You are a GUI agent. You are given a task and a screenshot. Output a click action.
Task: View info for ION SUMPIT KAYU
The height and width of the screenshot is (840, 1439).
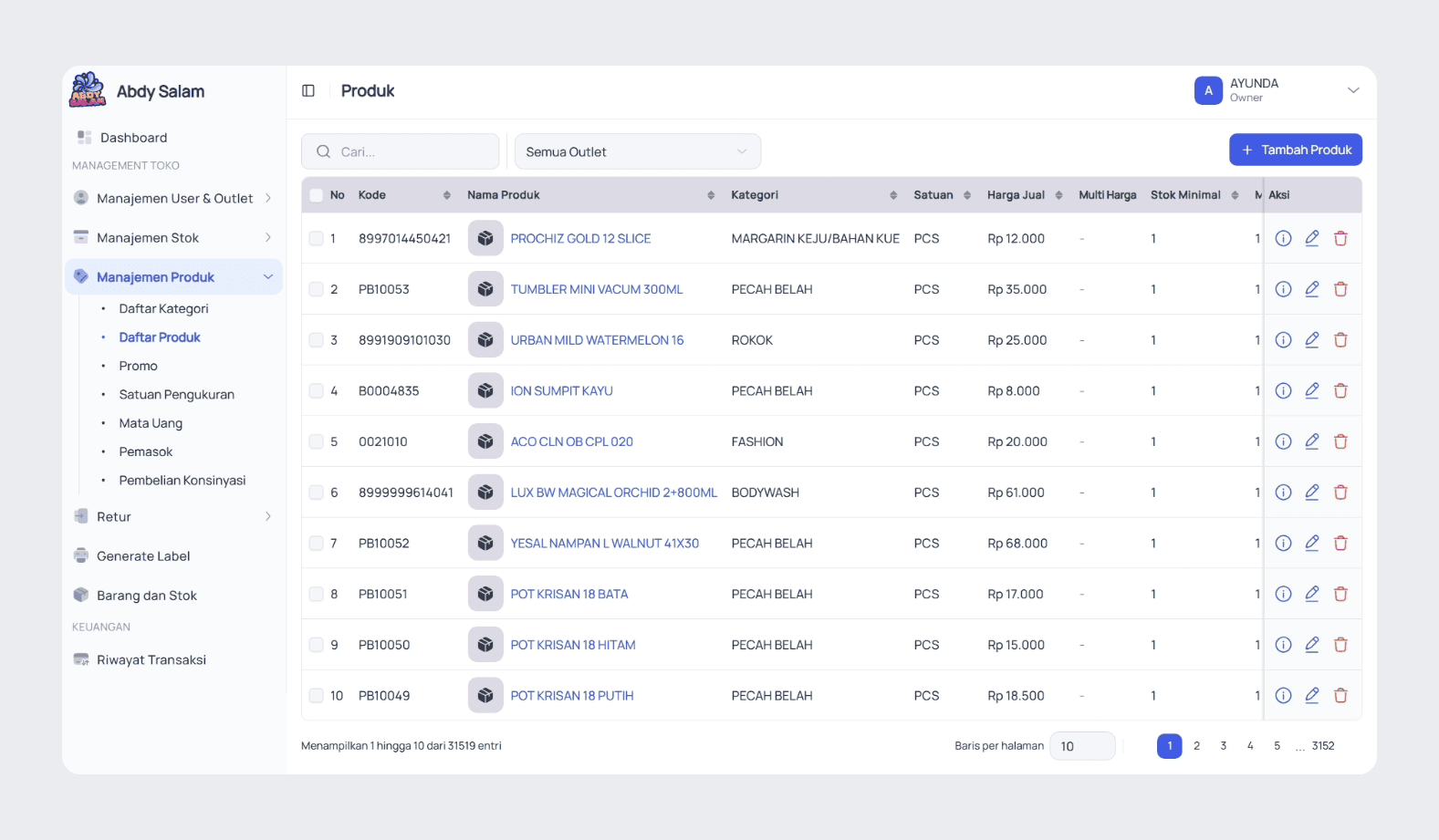pyautogui.click(x=1283, y=391)
